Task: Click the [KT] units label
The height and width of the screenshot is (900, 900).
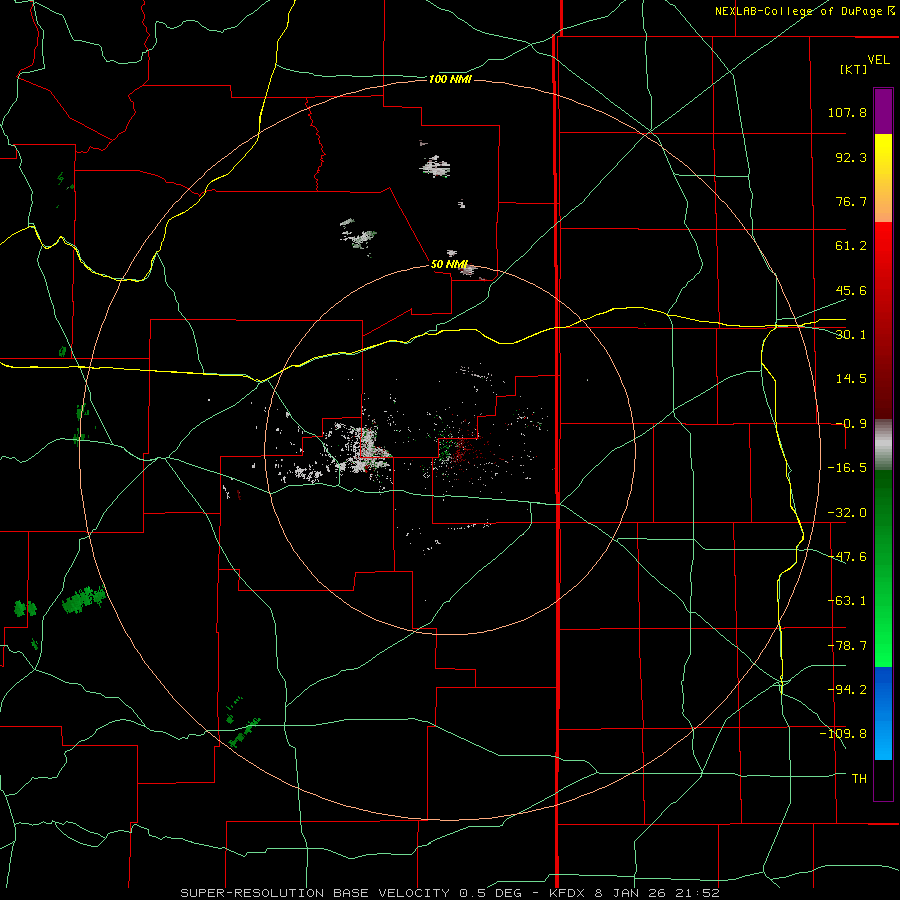Action: [x=854, y=69]
